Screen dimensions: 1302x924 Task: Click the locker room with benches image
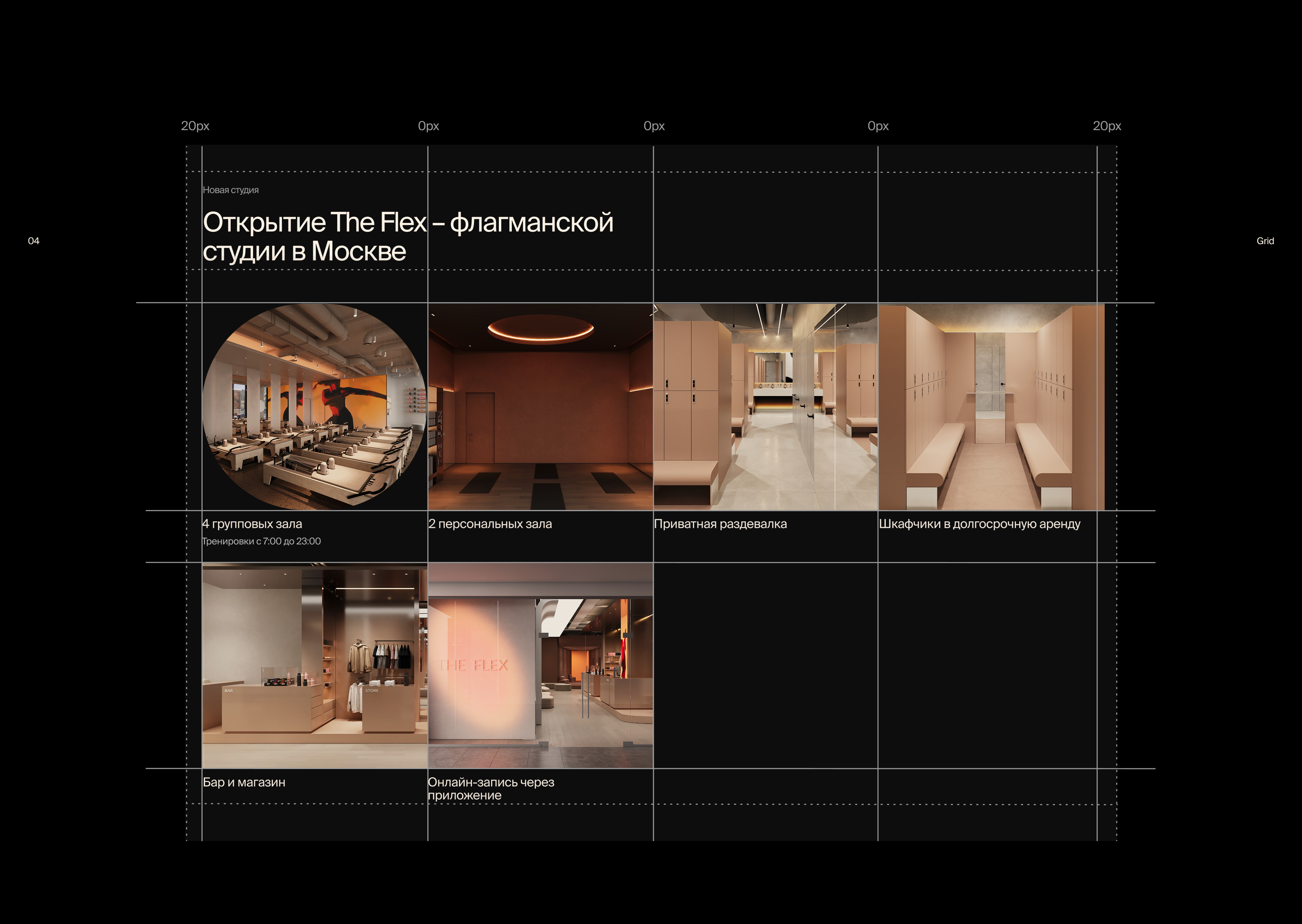coord(991,406)
